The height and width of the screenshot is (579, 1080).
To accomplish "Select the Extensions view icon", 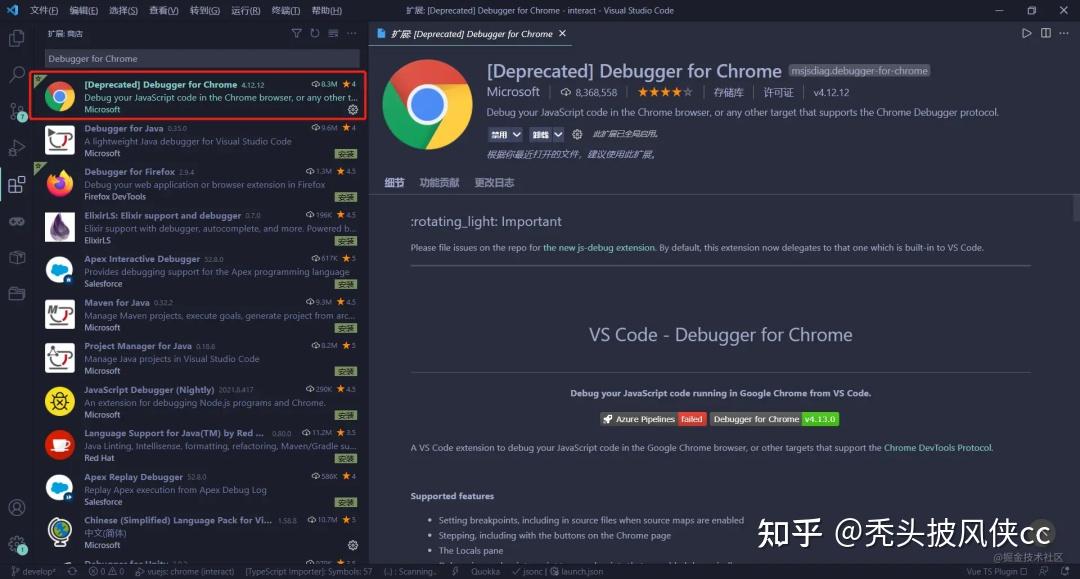I will click(17, 184).
